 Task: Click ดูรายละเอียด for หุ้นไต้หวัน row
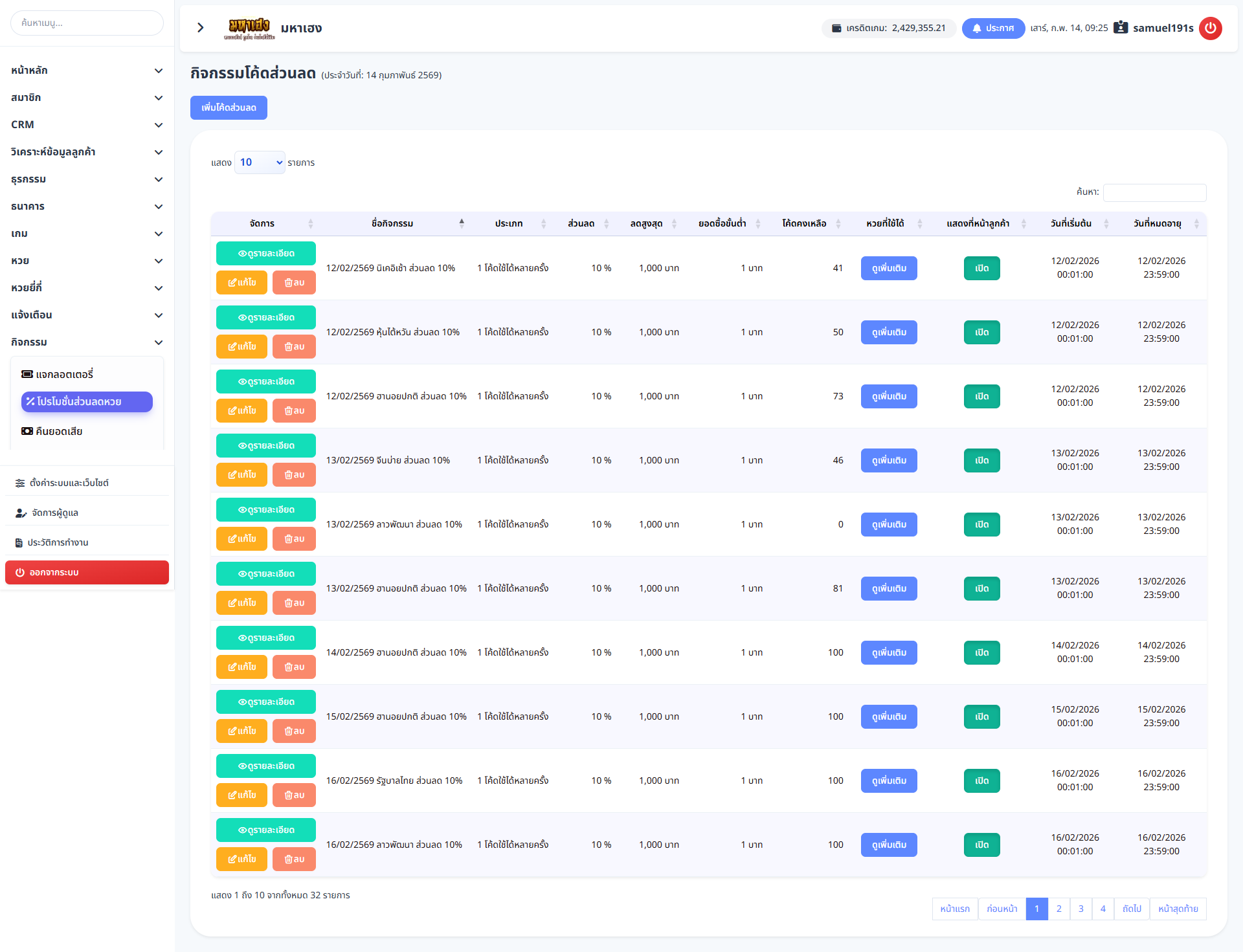click(x=265, y=318)
